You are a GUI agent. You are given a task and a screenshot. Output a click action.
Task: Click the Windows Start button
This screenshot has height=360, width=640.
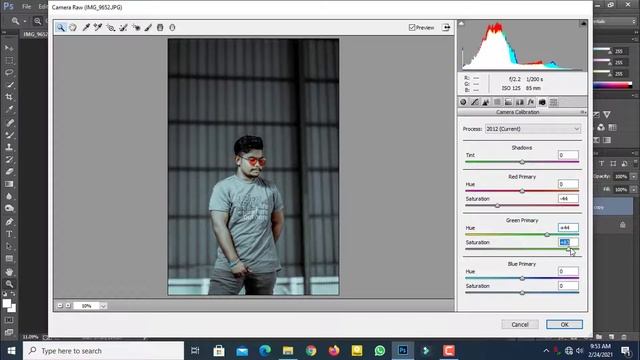11,351
